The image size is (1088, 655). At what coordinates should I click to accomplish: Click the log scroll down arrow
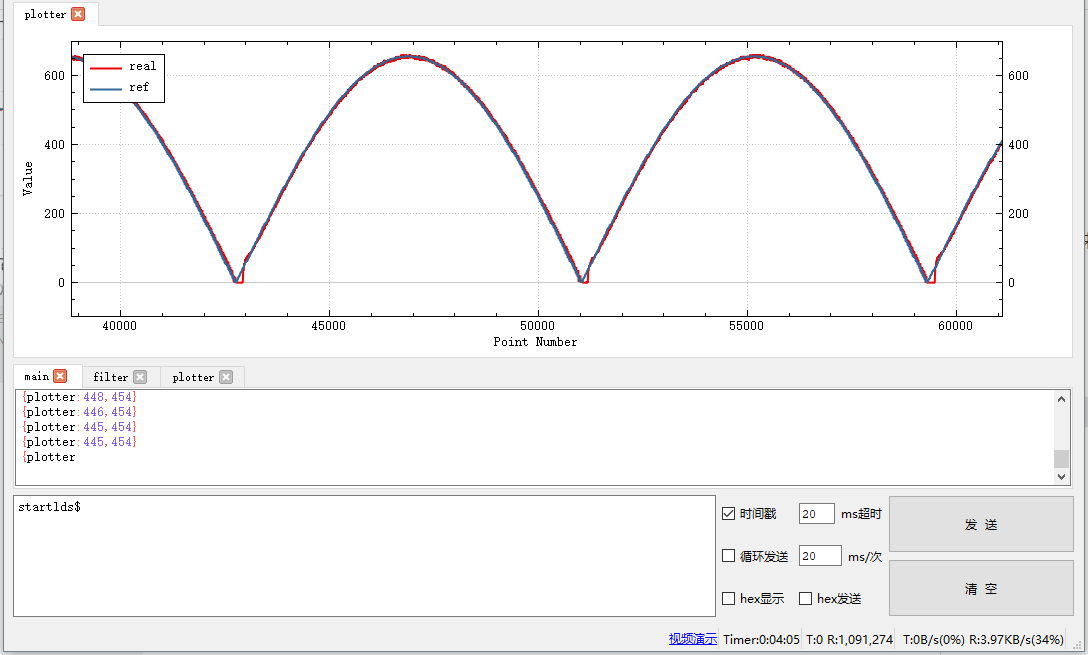click(x=1061, y=476)
